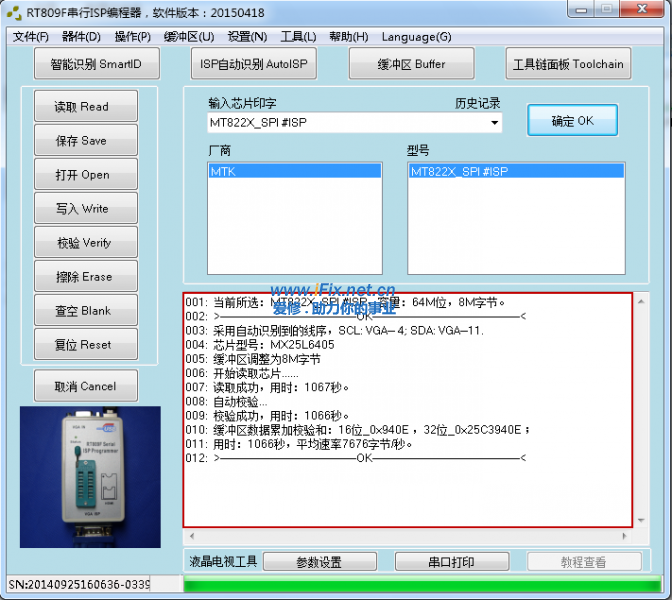
Task: Start Verify operation
Action: pos(82,243)
